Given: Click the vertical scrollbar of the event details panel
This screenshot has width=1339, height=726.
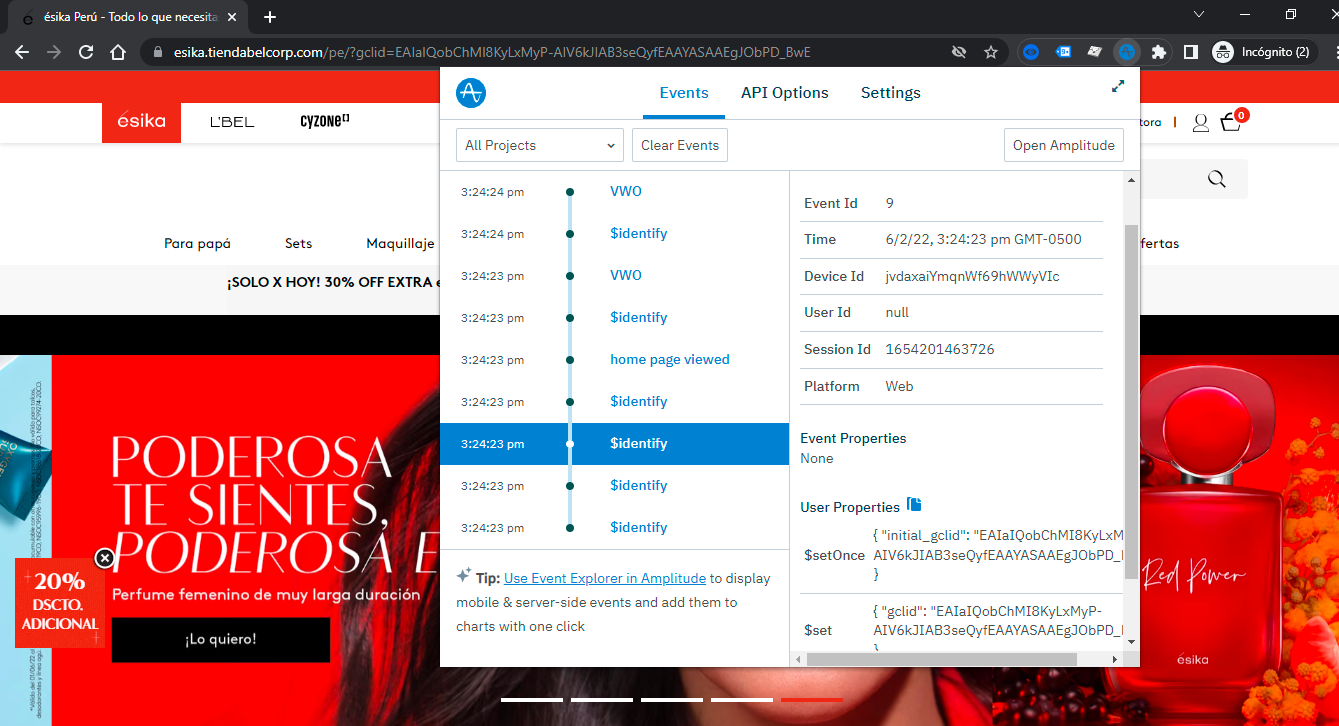Looking at the screenshot, I should pyautogui.click(x=1131, y=400).
